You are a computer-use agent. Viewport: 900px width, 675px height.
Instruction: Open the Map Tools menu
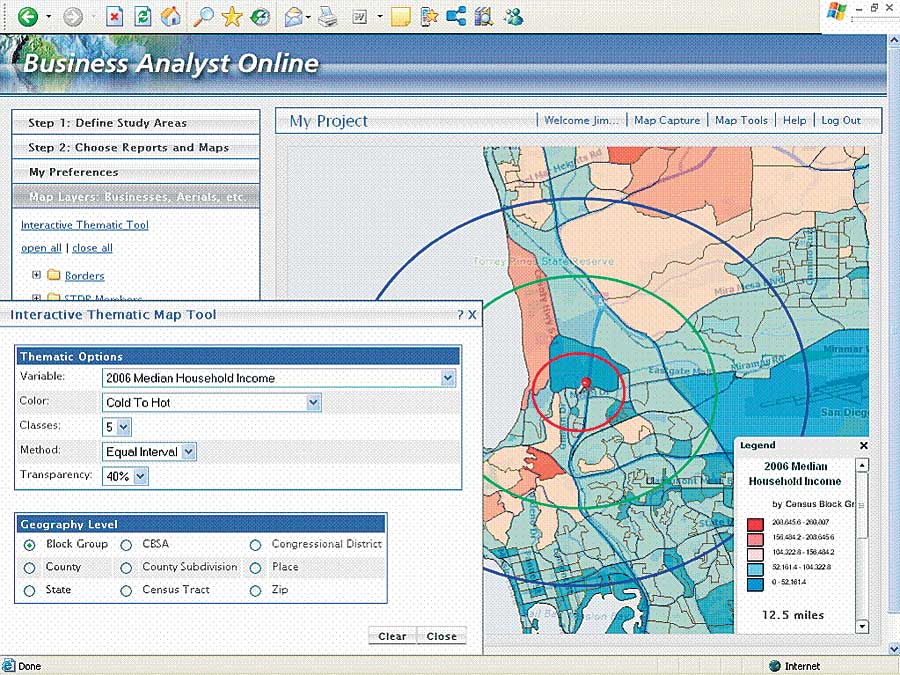coord(741,120)
